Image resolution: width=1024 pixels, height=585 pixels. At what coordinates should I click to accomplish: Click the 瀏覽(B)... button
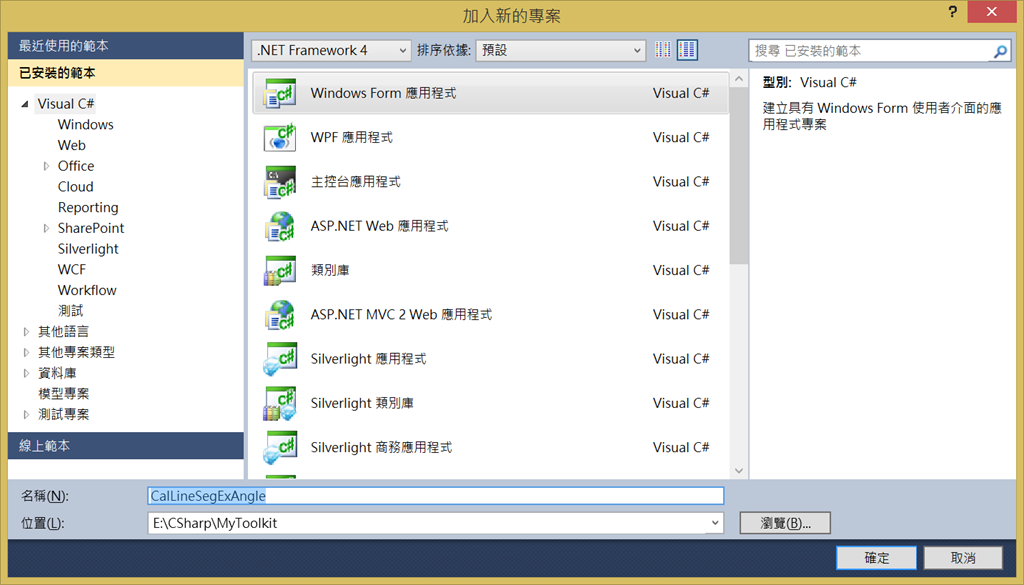[x=785, y=523]
